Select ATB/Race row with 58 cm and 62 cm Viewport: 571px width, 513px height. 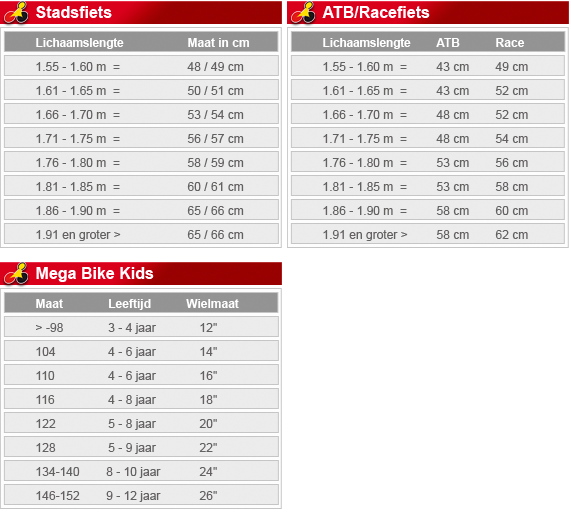coord(428,234)
